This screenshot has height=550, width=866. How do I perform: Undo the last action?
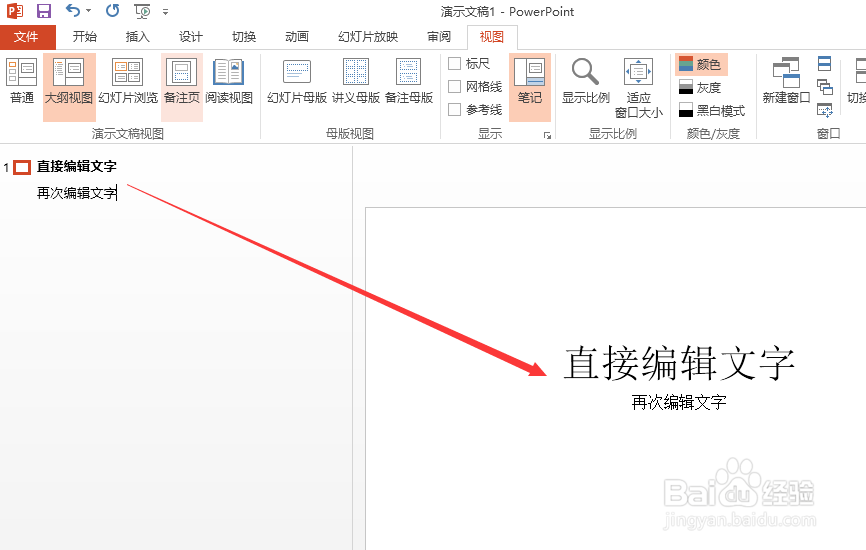pyautogui.click(x=72, y=10)
